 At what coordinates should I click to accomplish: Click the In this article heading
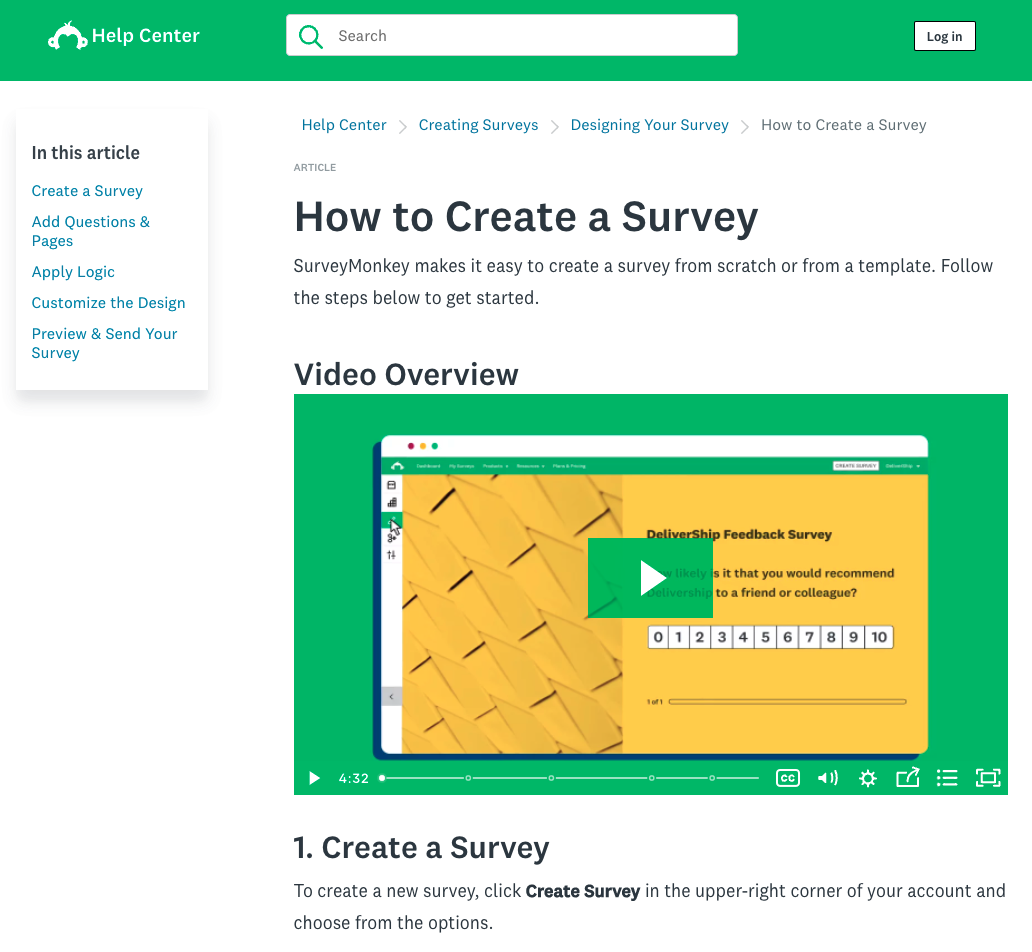click(86, 153)
